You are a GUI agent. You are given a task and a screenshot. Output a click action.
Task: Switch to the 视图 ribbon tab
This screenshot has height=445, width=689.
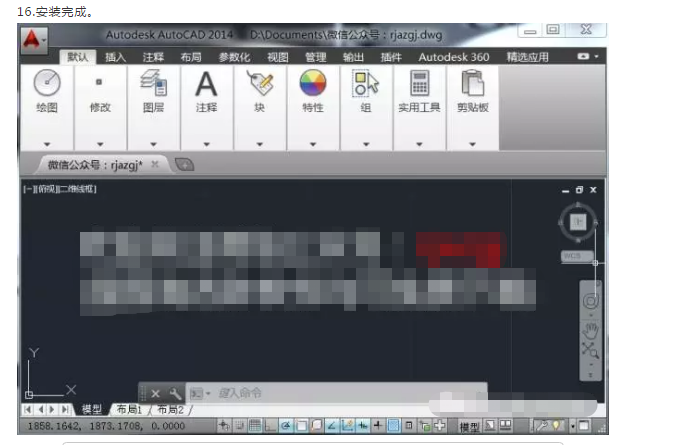coord(278,57)
